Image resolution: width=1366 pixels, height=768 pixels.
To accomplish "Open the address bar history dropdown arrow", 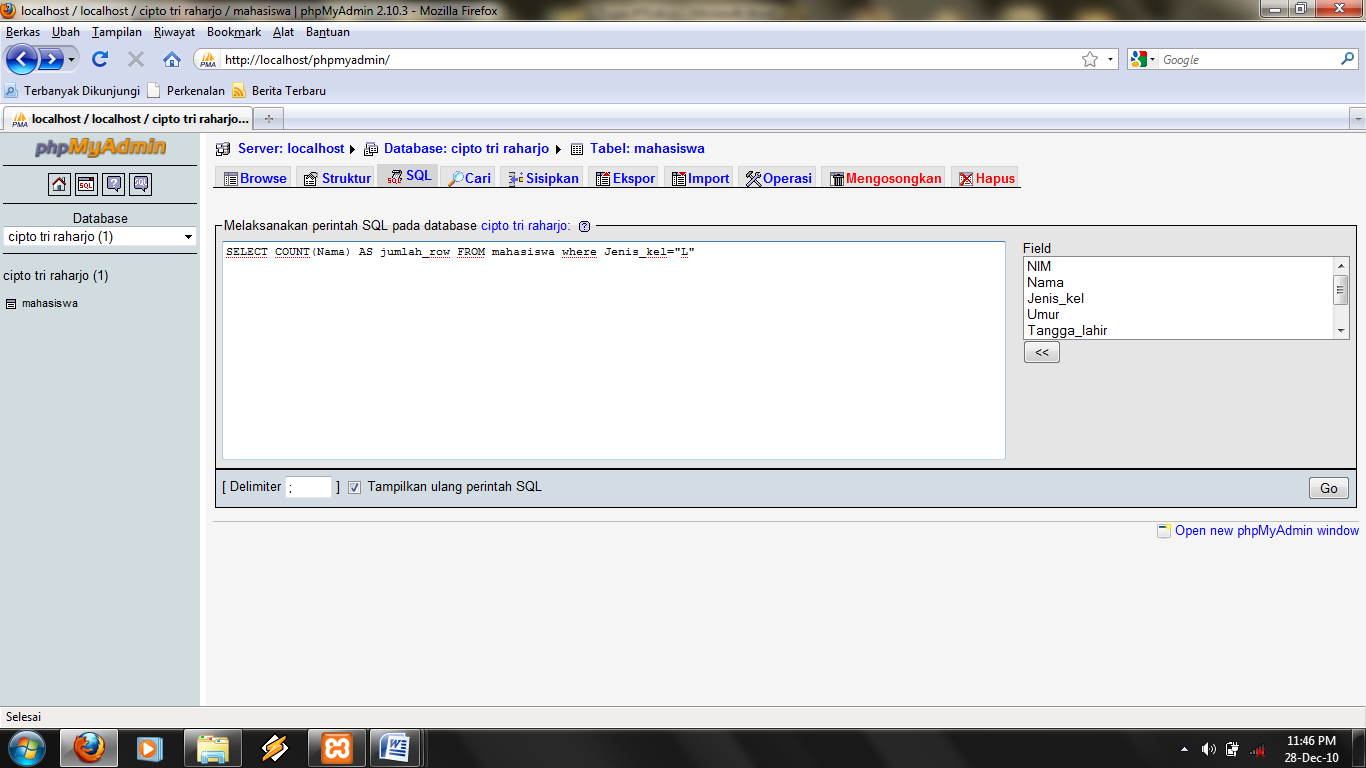I will (1110, 59).
